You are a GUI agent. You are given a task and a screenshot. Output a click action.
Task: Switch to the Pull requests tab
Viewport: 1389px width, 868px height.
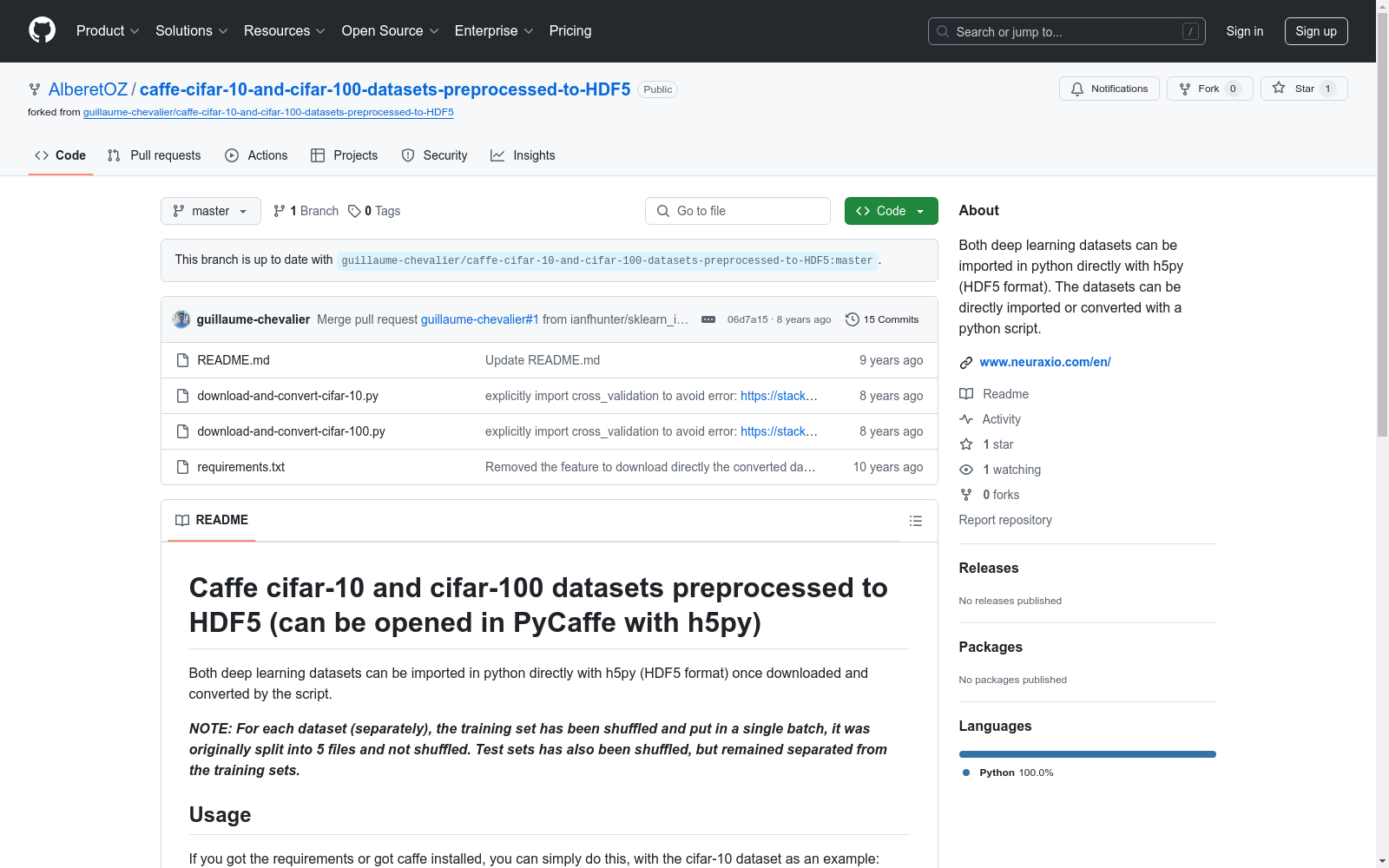(x=155, y=155)
